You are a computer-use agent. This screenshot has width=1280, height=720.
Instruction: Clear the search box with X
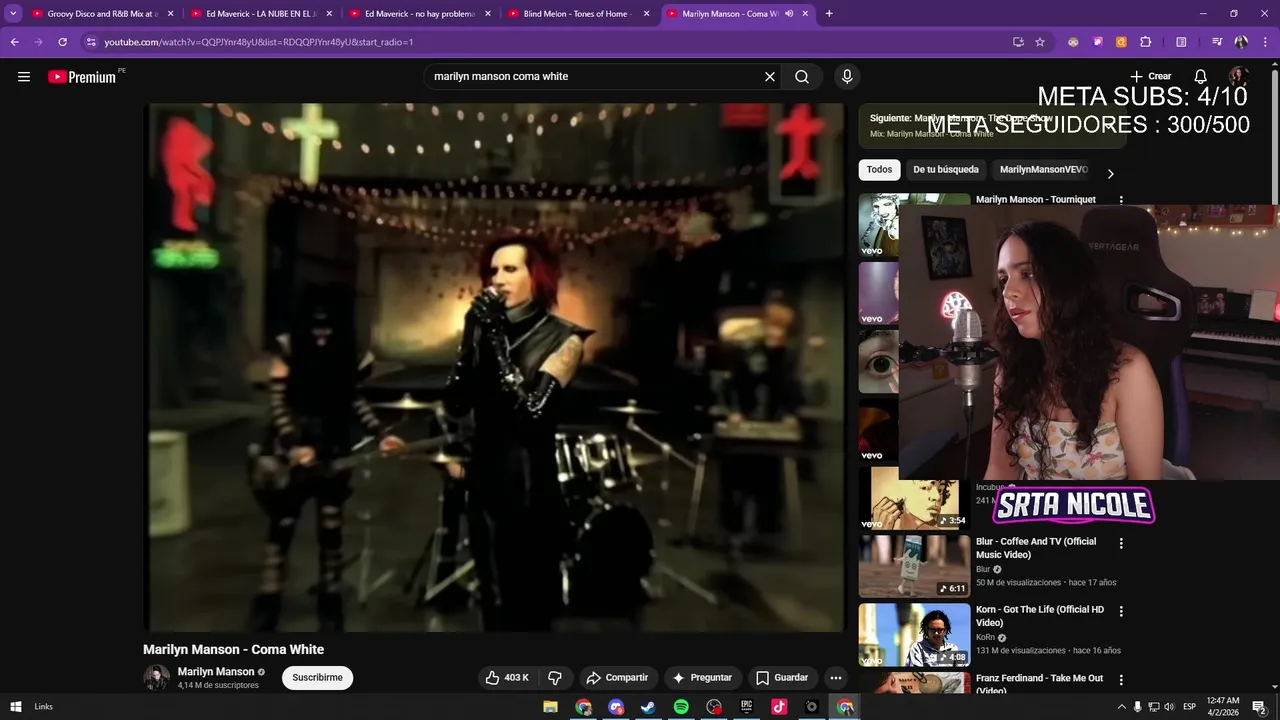[770, 77]
